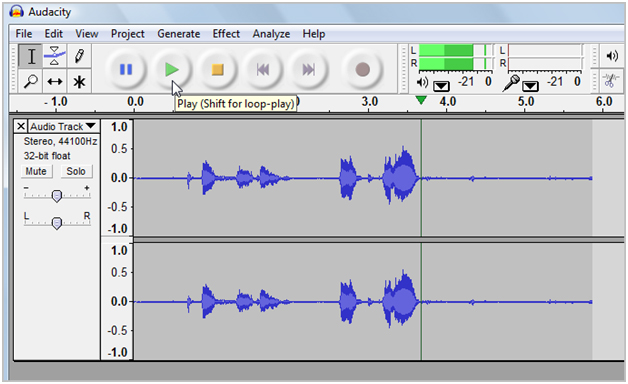This screenshot has height=384, width=628.
Task: Open the Effect menu
Action: 226,34
